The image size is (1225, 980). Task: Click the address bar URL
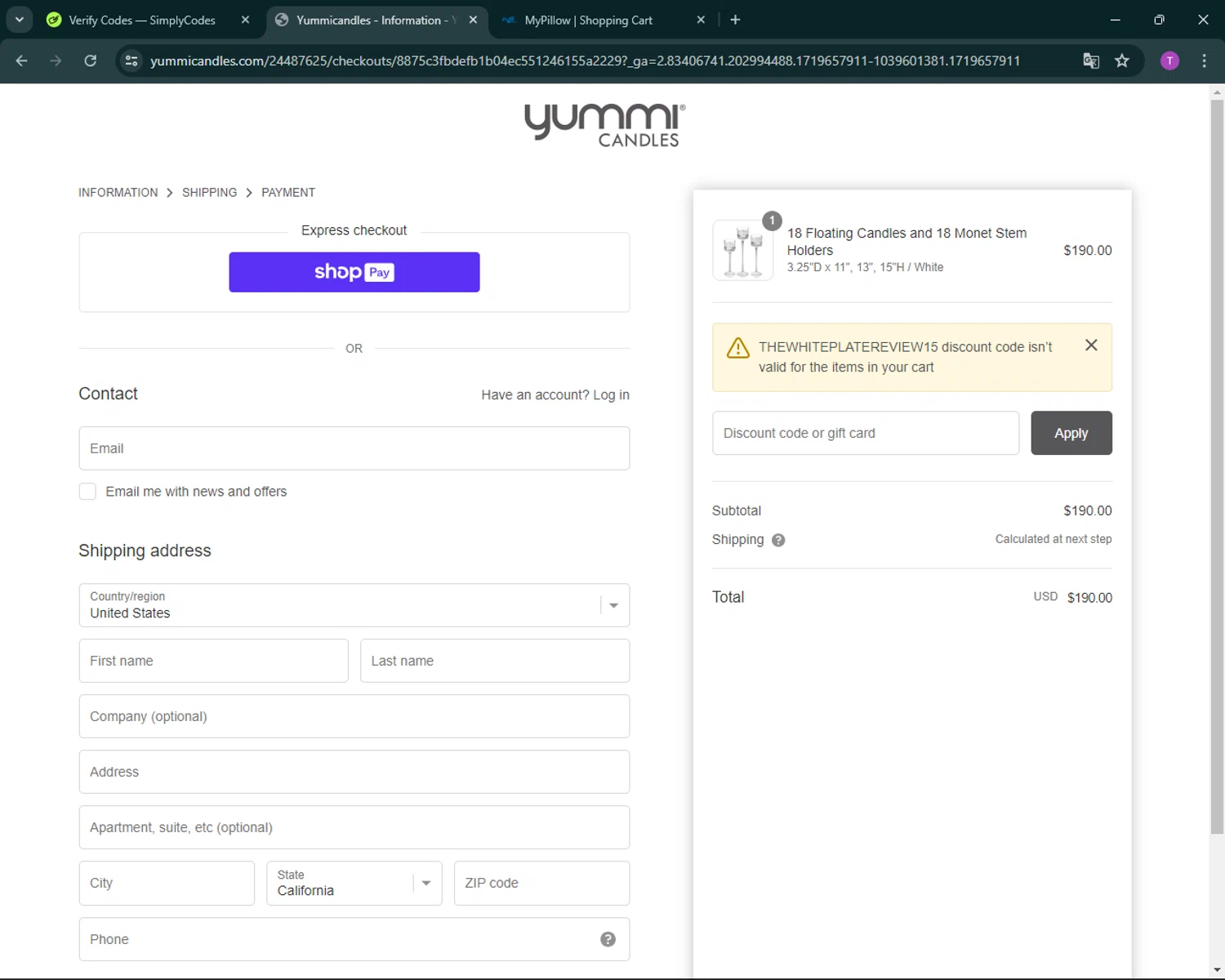[x=585, y=60]
